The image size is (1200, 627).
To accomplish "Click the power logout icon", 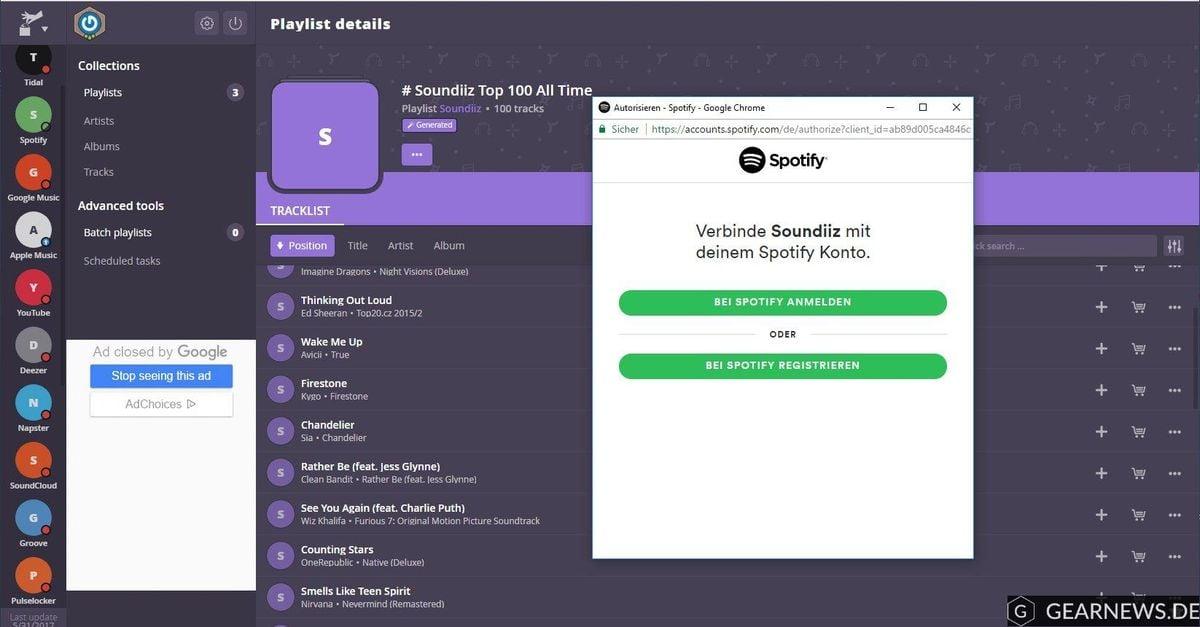I will click(x=235, y=23).
